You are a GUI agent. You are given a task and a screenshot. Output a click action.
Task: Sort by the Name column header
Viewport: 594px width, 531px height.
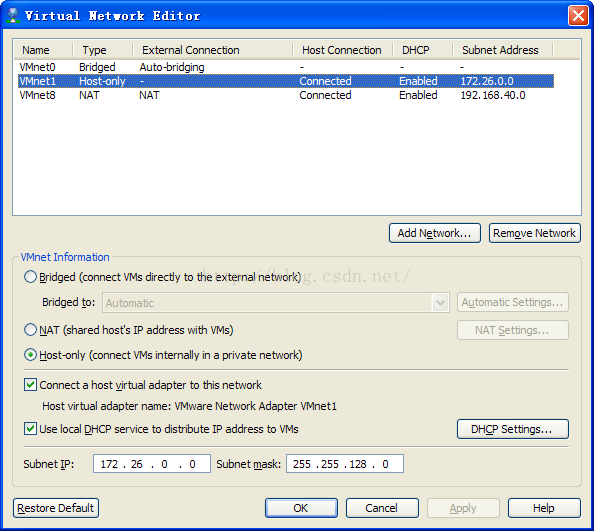point(43,50)
